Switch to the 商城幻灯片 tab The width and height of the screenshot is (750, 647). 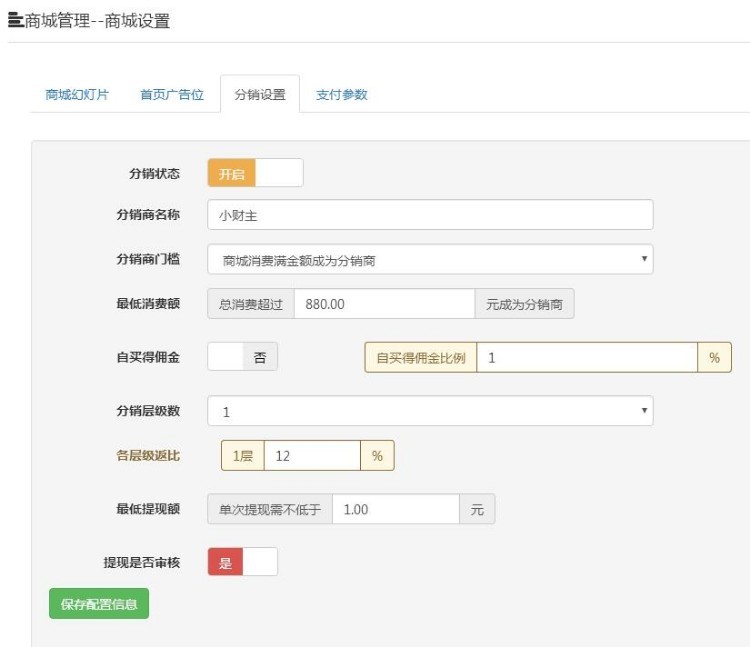[77, 95]
